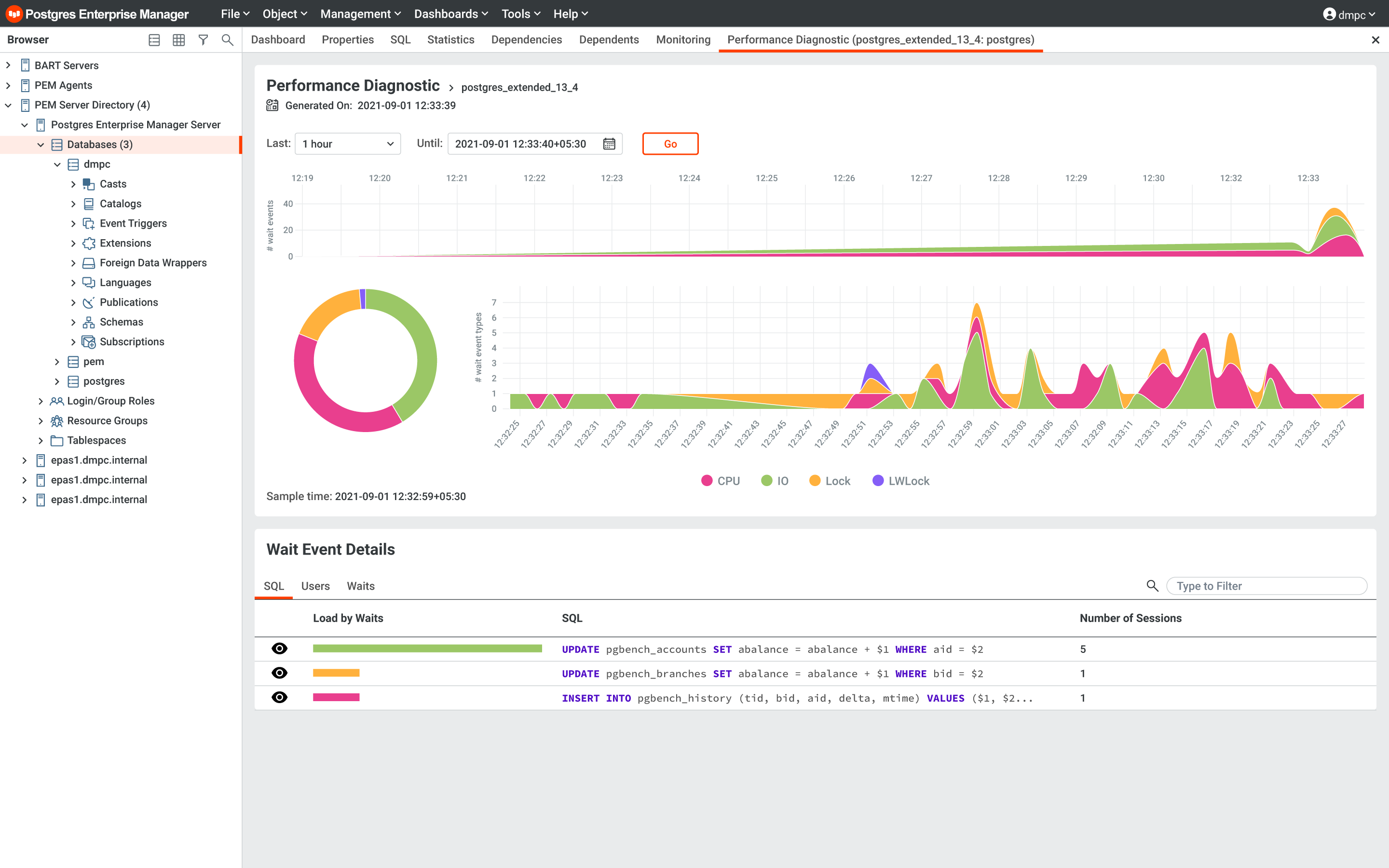Select the BART Servers icon
Image resolution: width=1389 pixels, height=868 pixels.
pyautogui.click(x=25, y=66)
